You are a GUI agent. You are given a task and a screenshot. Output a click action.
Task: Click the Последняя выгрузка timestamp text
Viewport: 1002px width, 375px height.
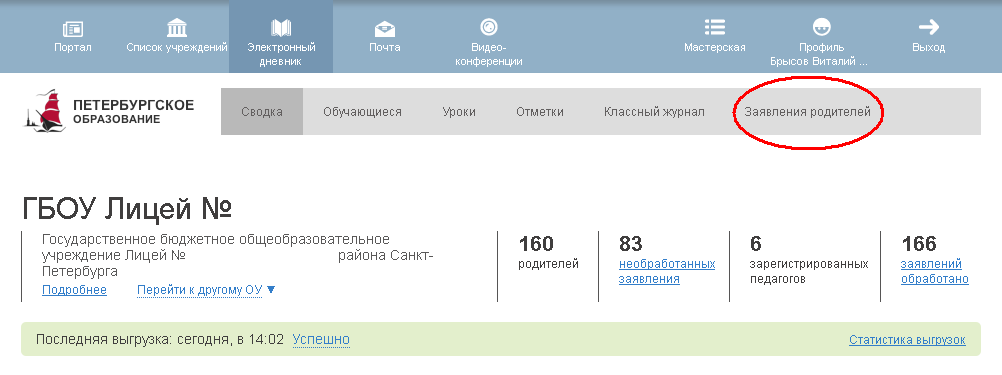click(160, 339)
